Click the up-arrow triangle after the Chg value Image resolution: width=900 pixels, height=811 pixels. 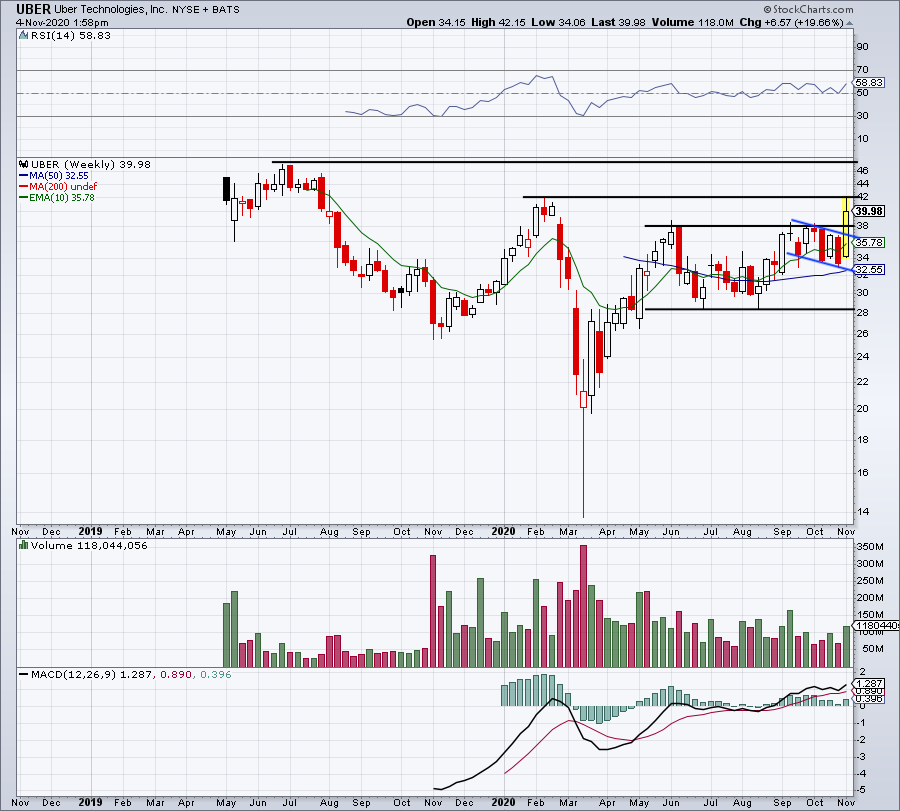[x=849, y=23]
